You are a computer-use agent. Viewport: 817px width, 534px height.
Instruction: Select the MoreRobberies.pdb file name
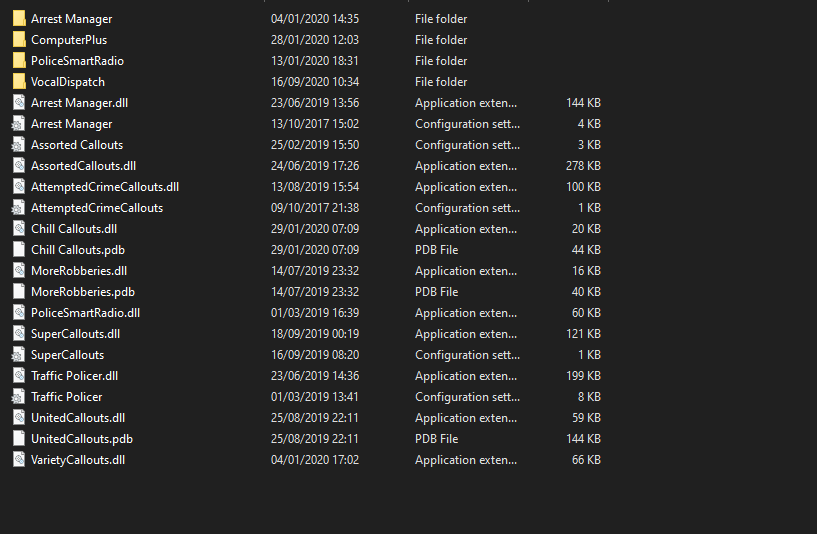[x=82, y=292]
